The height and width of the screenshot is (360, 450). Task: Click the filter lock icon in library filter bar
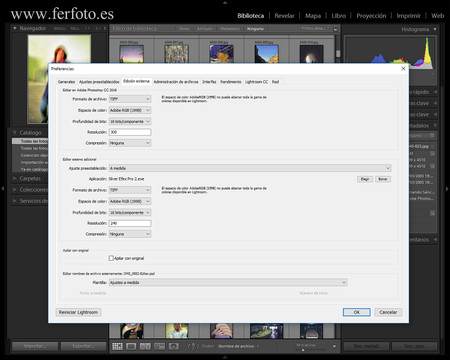click(x=335, y=29)
